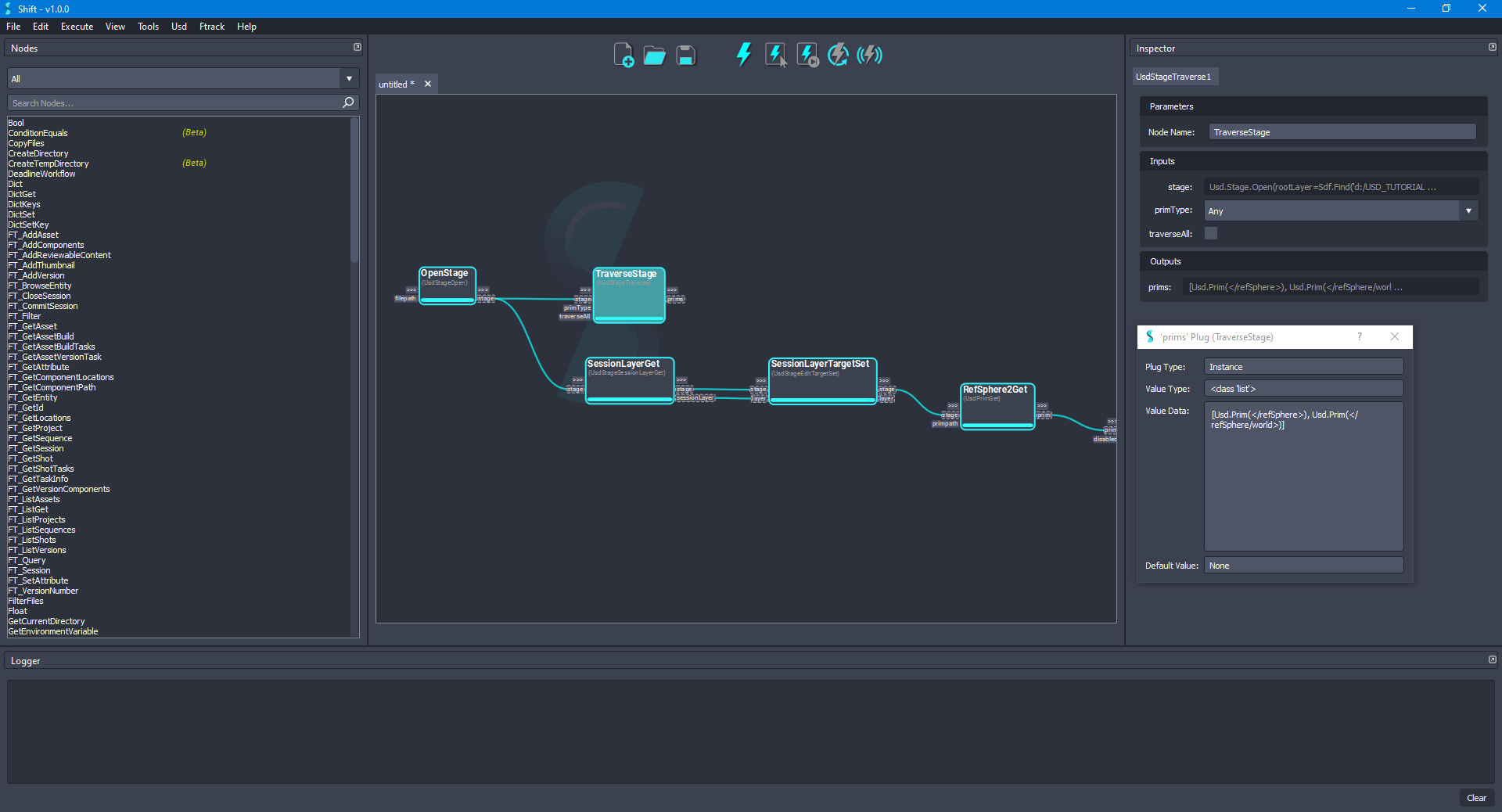The width and height of the screenshot is (1502, 812).
Task: Clear the logger output
Action: click(1476, 798)
